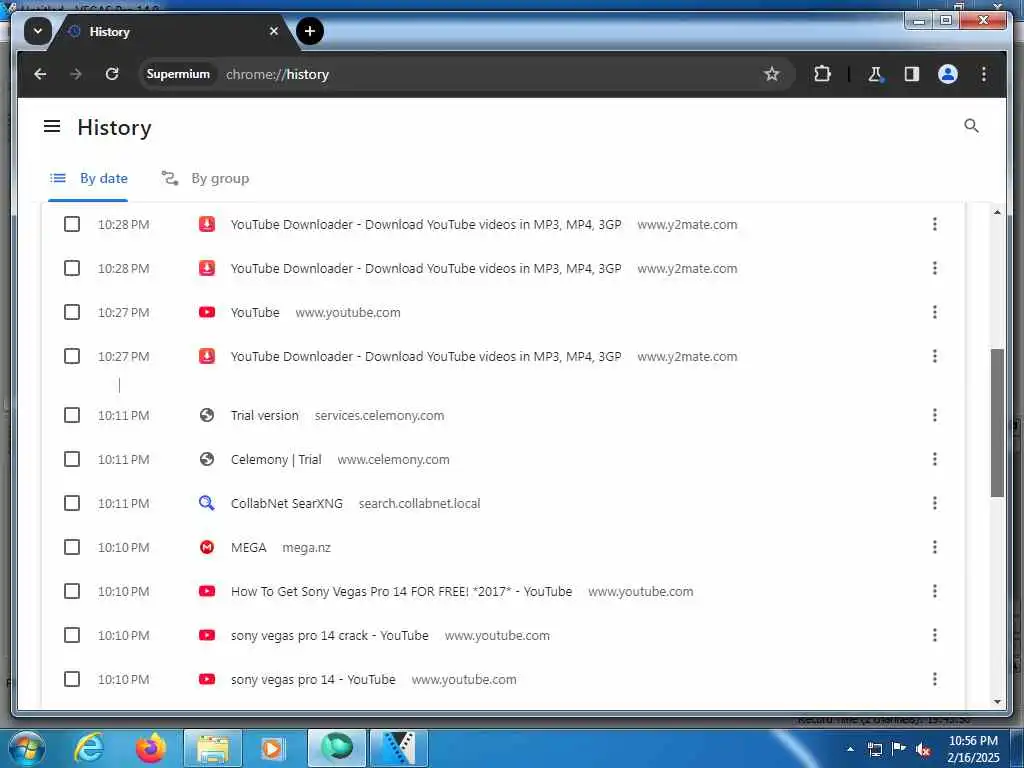The width and height of the screenshot is (1024, 768).
Task: Switch to Vegas Pro taskbar button
Action: pos(398,748)
